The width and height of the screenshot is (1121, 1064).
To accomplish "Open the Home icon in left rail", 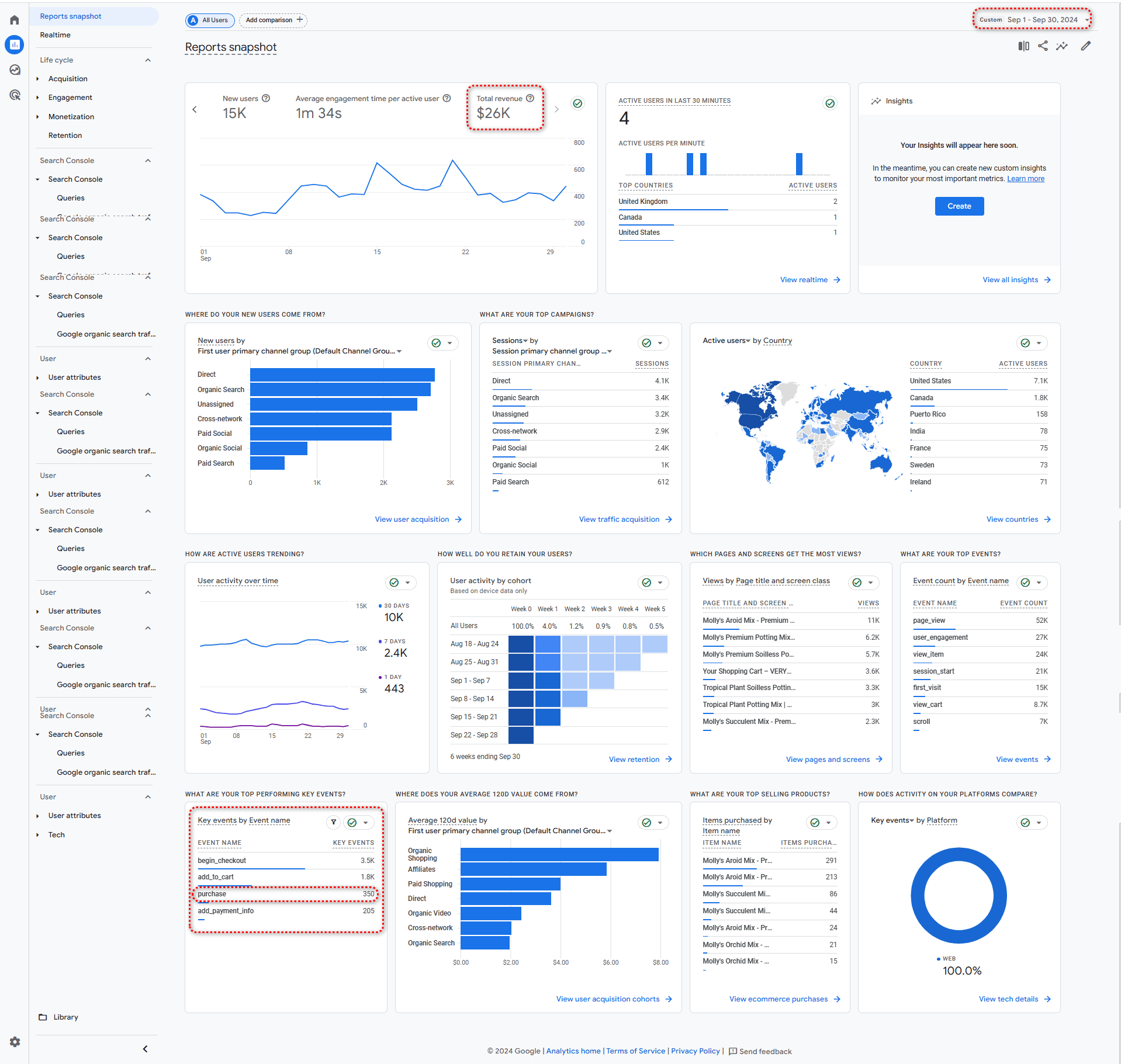I will (15, 20).
